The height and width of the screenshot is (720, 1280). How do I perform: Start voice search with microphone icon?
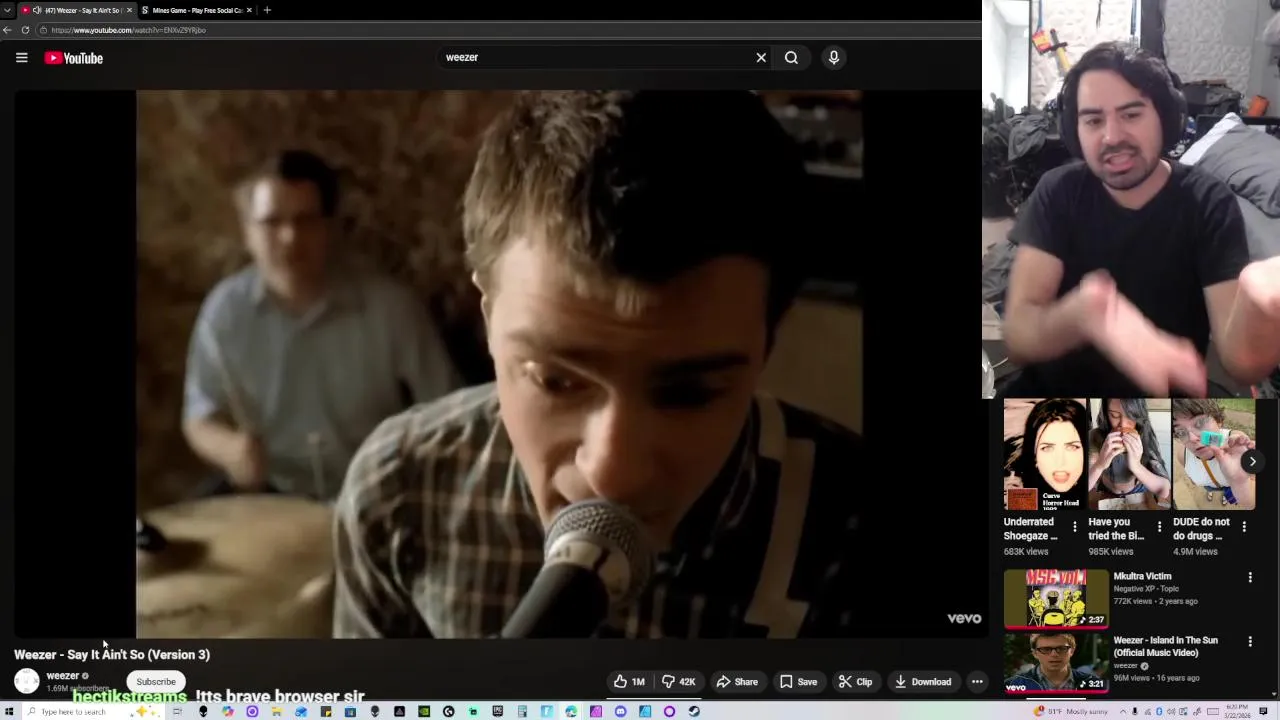(x=833, y=58)
